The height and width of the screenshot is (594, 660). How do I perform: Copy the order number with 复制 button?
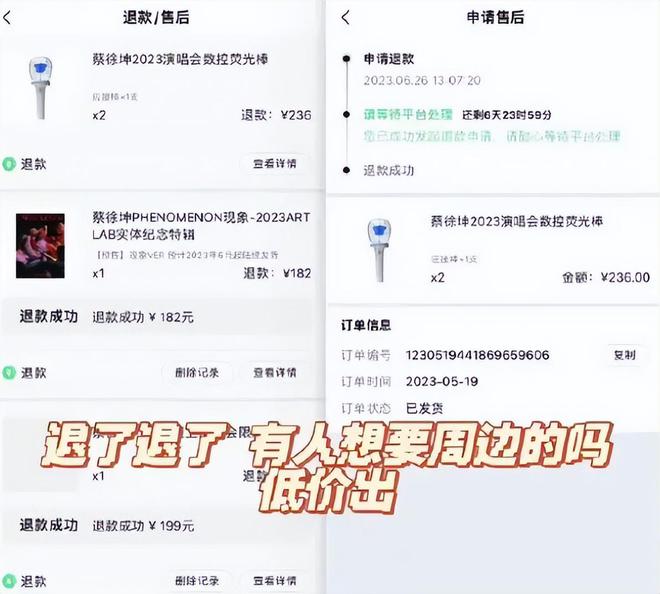[x=624, y=355]
